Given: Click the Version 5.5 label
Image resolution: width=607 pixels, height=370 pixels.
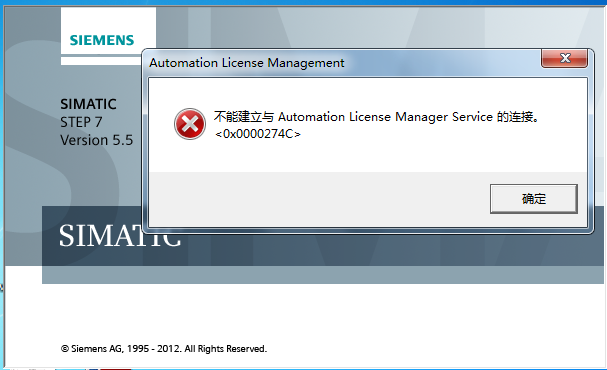Looking at the screenshot, I should pyautogui.click(x=96, y=140).
